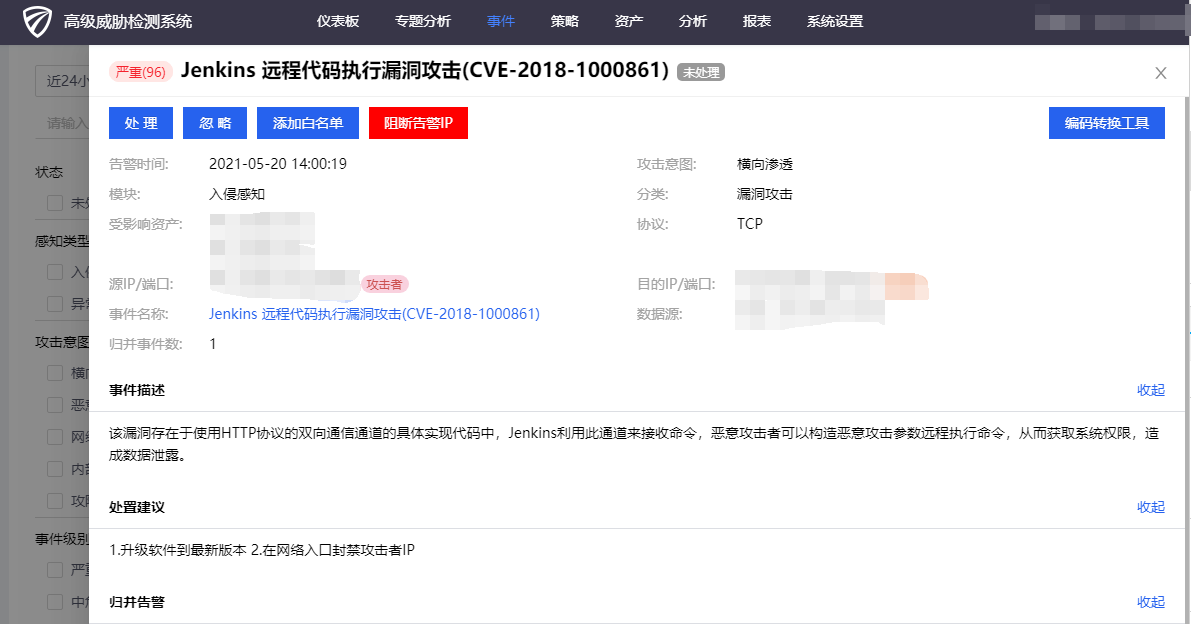Click the 横向渗透 attack intent value
1191x624 pixels.
(x=765, y=164)
